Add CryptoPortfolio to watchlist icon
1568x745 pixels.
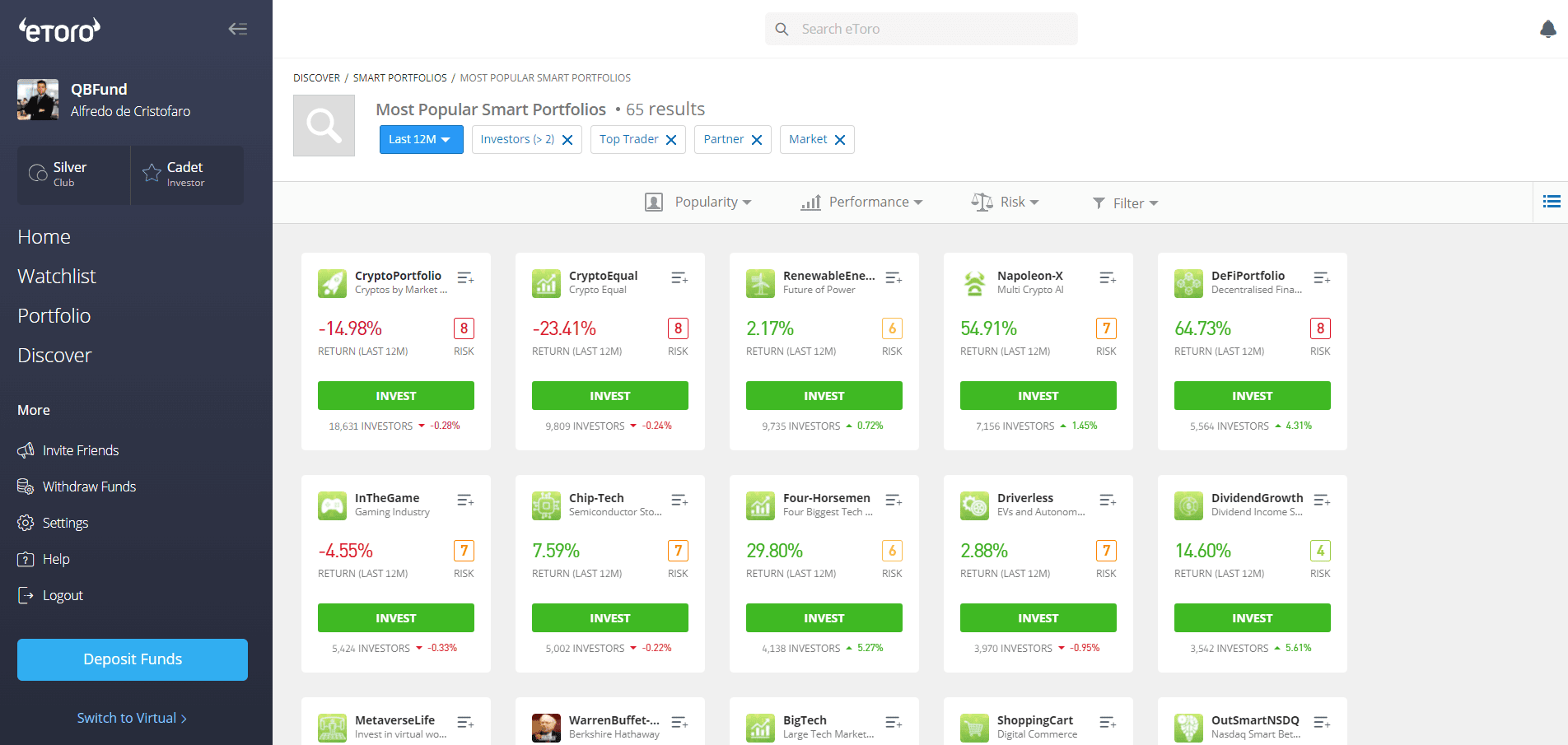pyautogui.click(x=465, y=278)
